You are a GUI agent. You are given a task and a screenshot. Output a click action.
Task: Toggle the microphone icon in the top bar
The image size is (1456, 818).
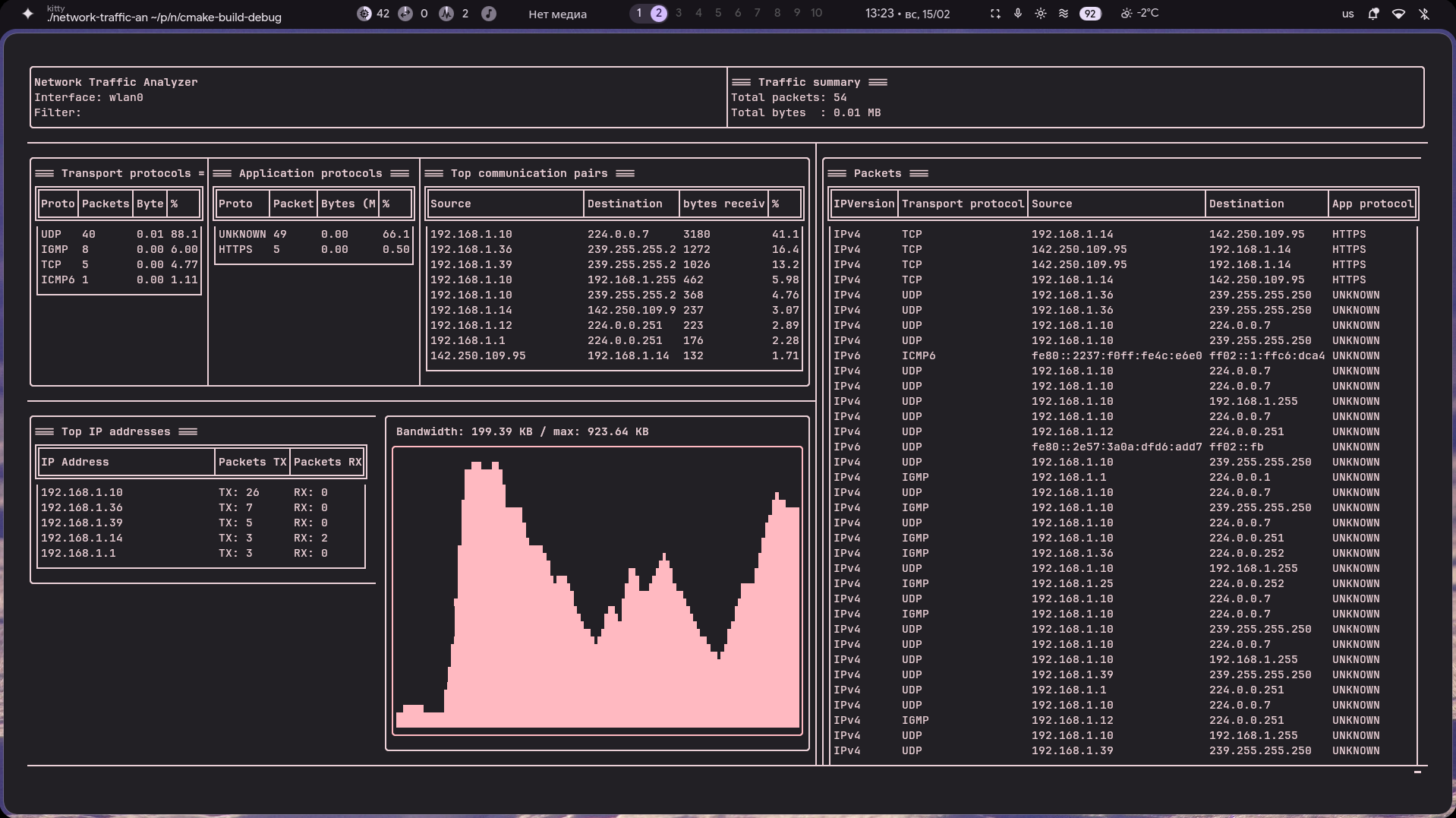coord(1018,14)
